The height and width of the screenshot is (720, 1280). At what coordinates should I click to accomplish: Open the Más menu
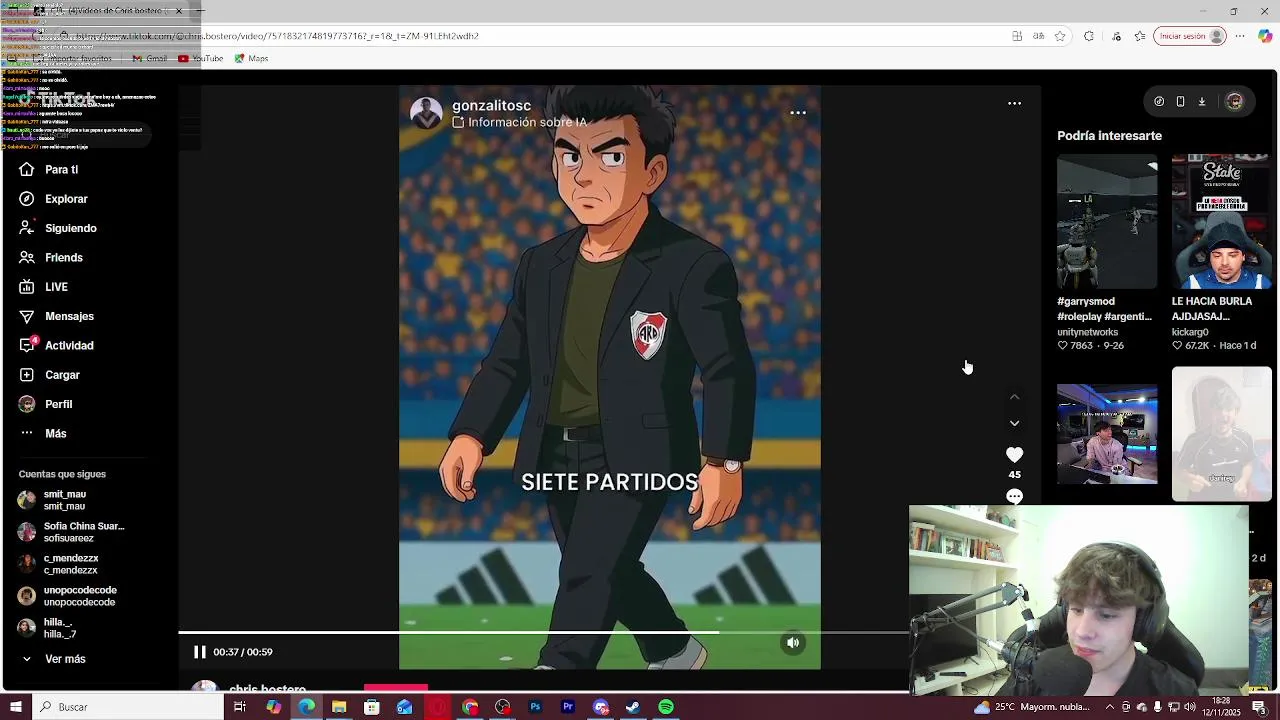pos(42,433)
